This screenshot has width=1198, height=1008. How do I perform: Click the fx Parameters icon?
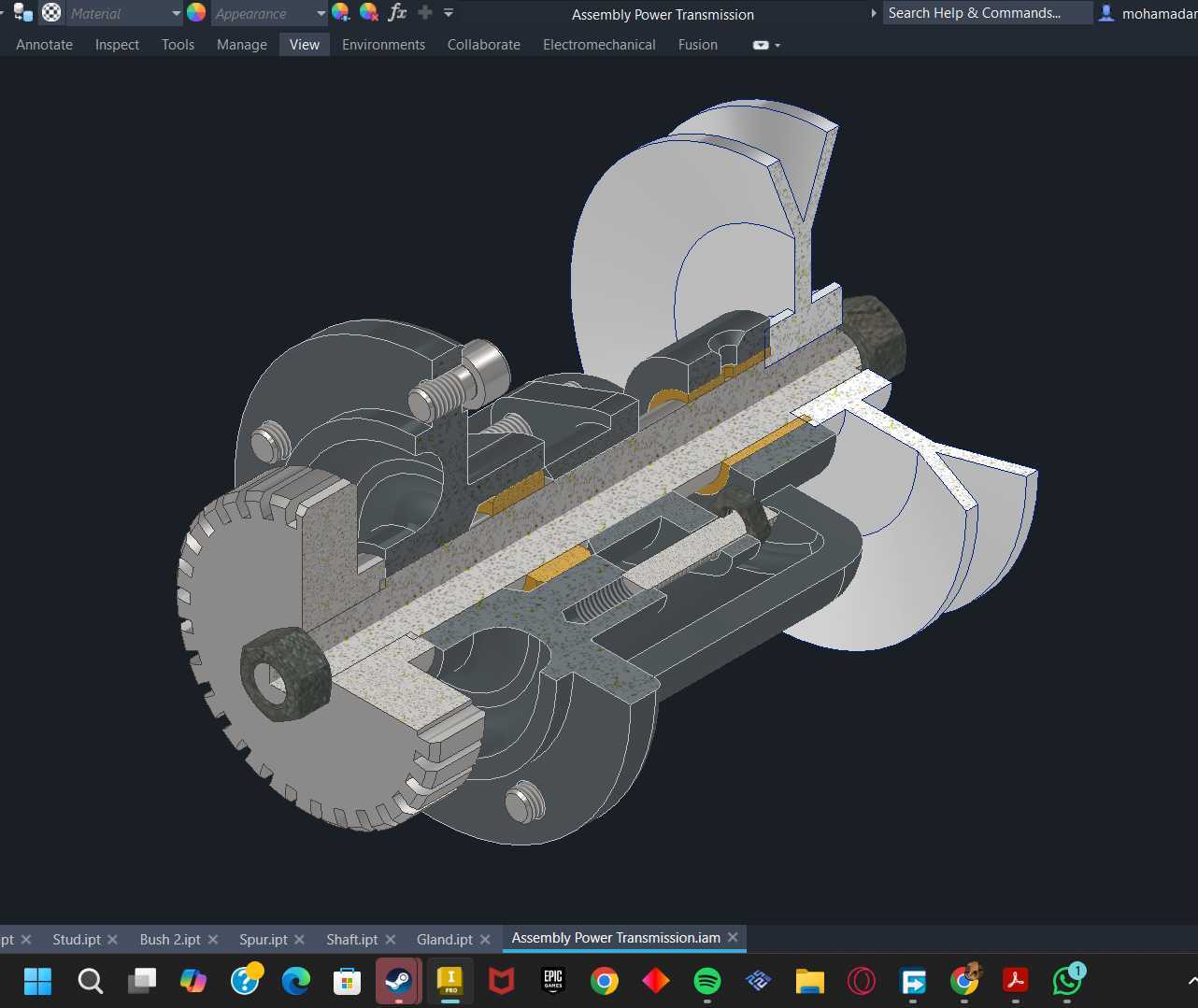tap(397, 12)
